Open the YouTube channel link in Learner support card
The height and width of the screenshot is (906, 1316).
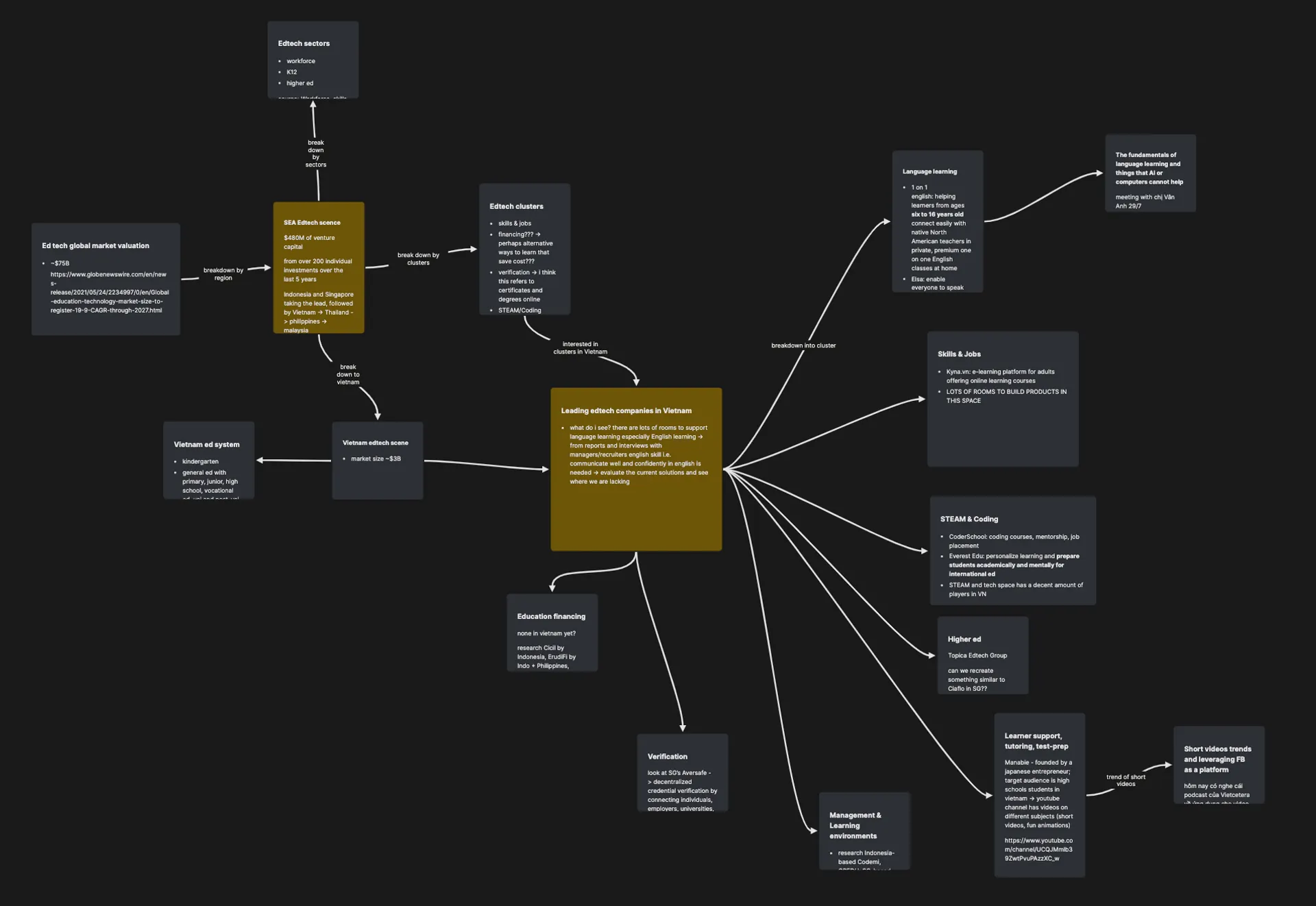click(x=1038, y=849)
